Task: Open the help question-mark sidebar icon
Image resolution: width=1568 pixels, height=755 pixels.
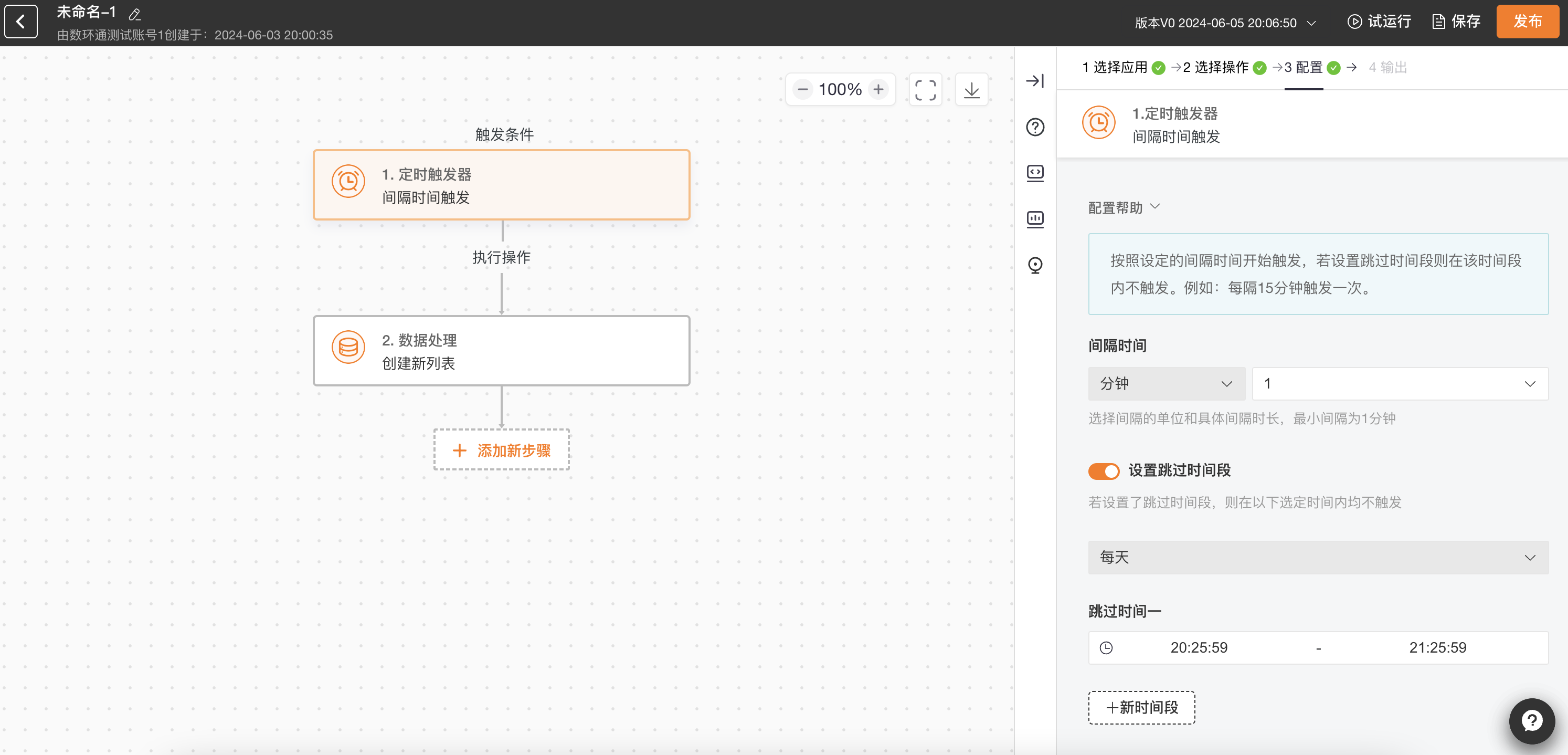Action: [1035, 127]
